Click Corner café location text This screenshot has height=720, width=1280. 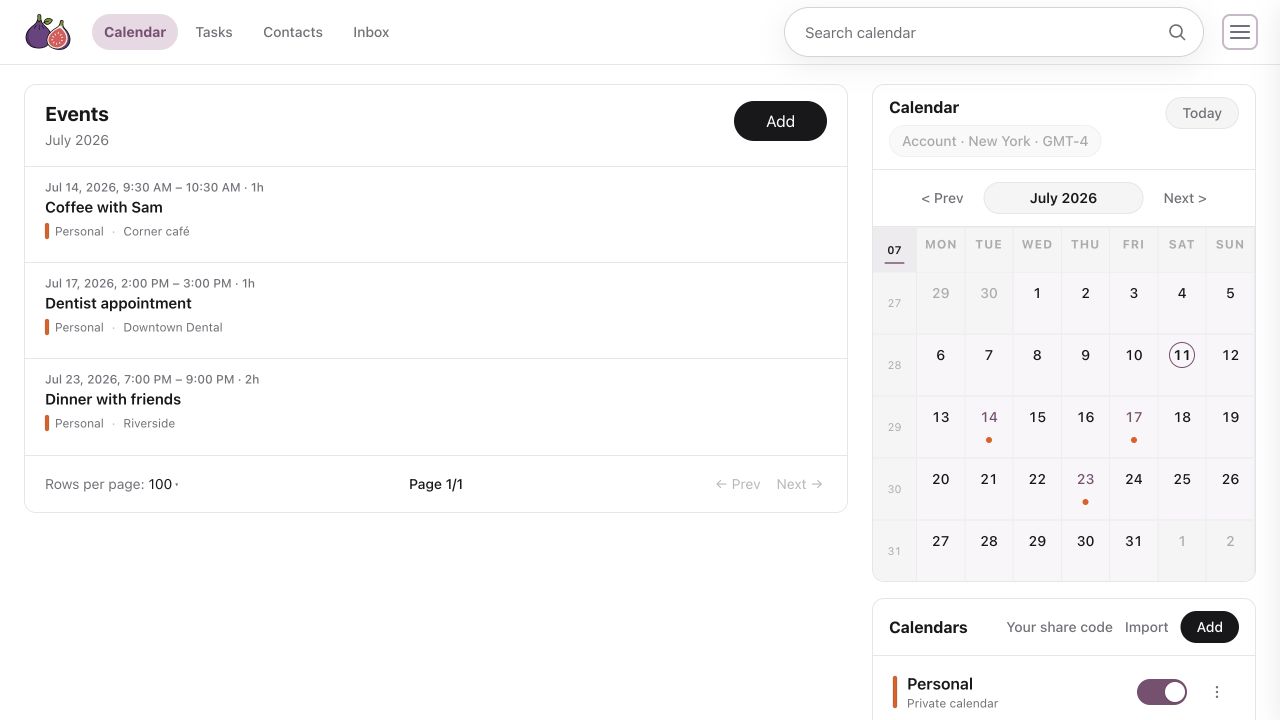(x=156, y=231)
